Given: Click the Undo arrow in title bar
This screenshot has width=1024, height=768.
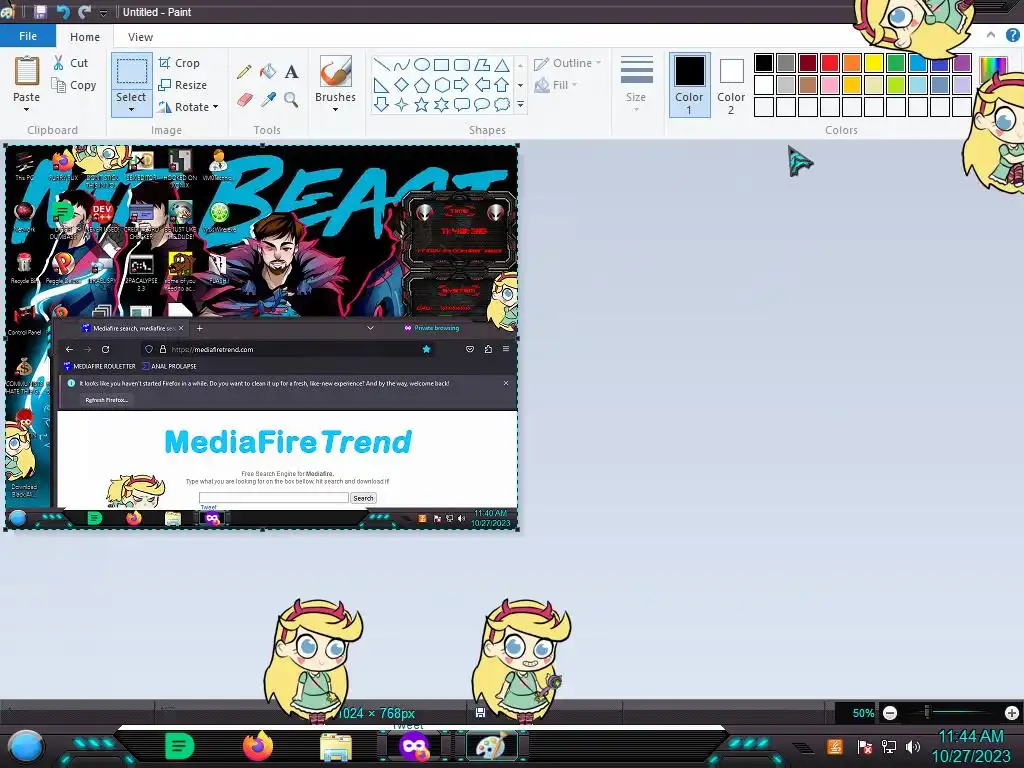Looking at the screenshot, I should point(63,12).
